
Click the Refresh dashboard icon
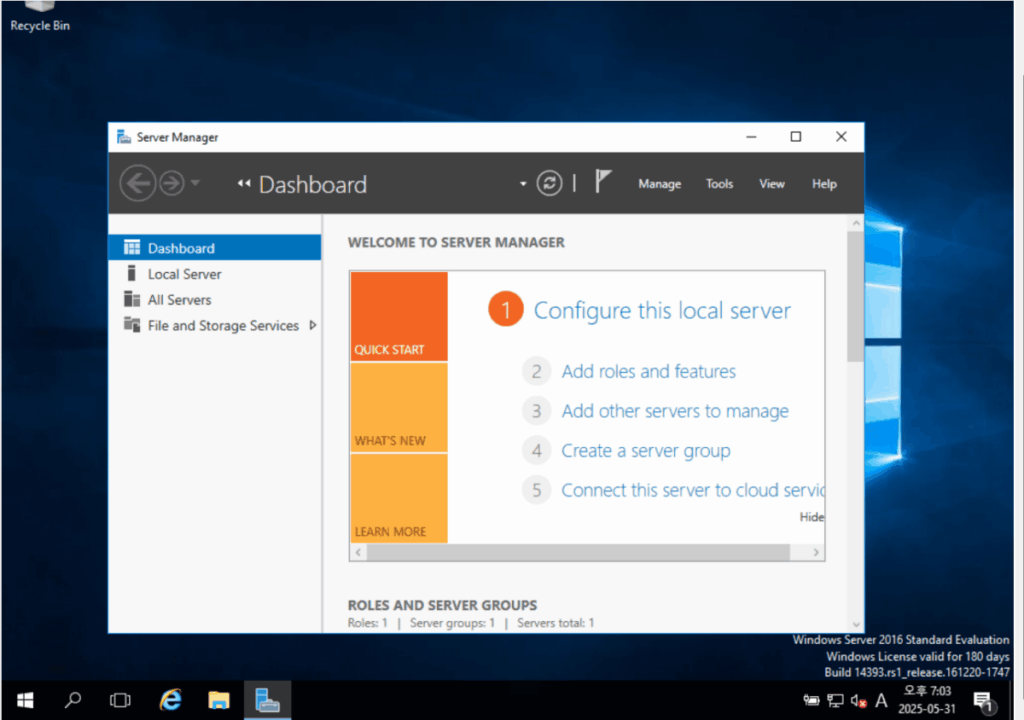coord(549,184)
